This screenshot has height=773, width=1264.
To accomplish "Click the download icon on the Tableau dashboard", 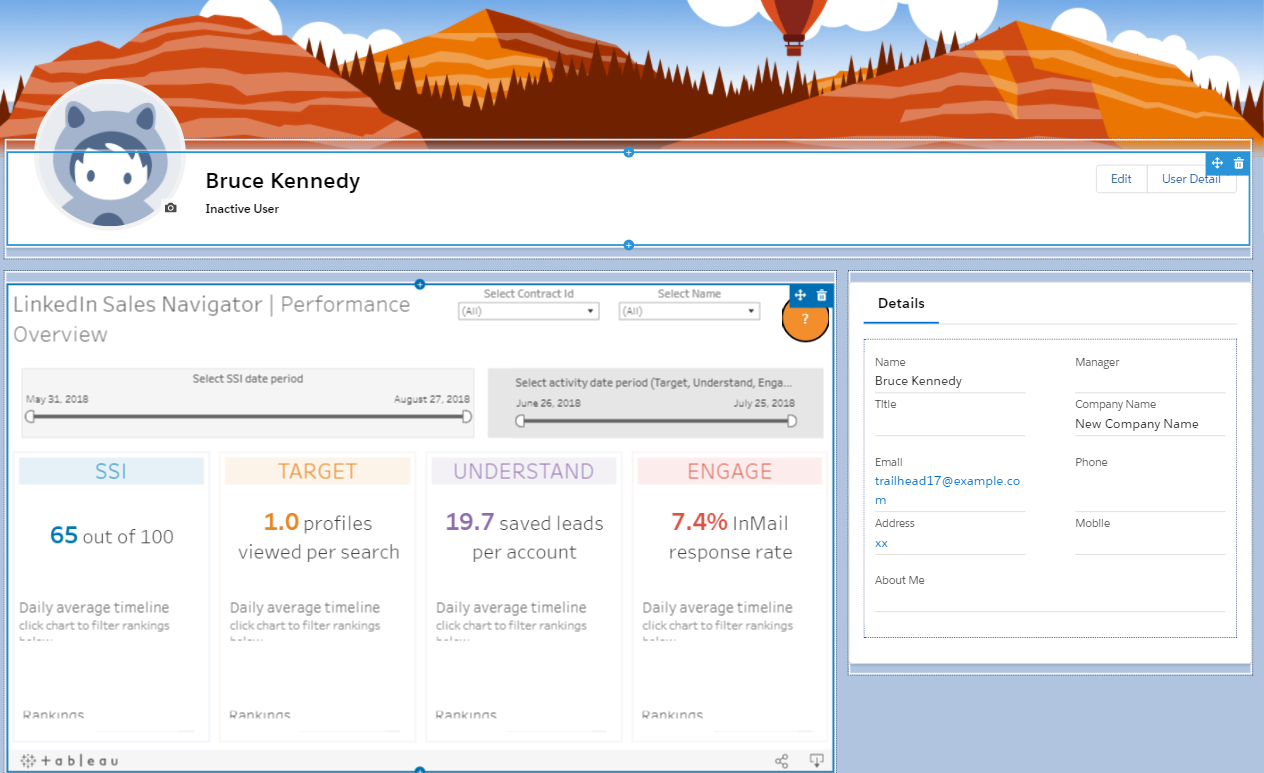I will pos(817,760).
